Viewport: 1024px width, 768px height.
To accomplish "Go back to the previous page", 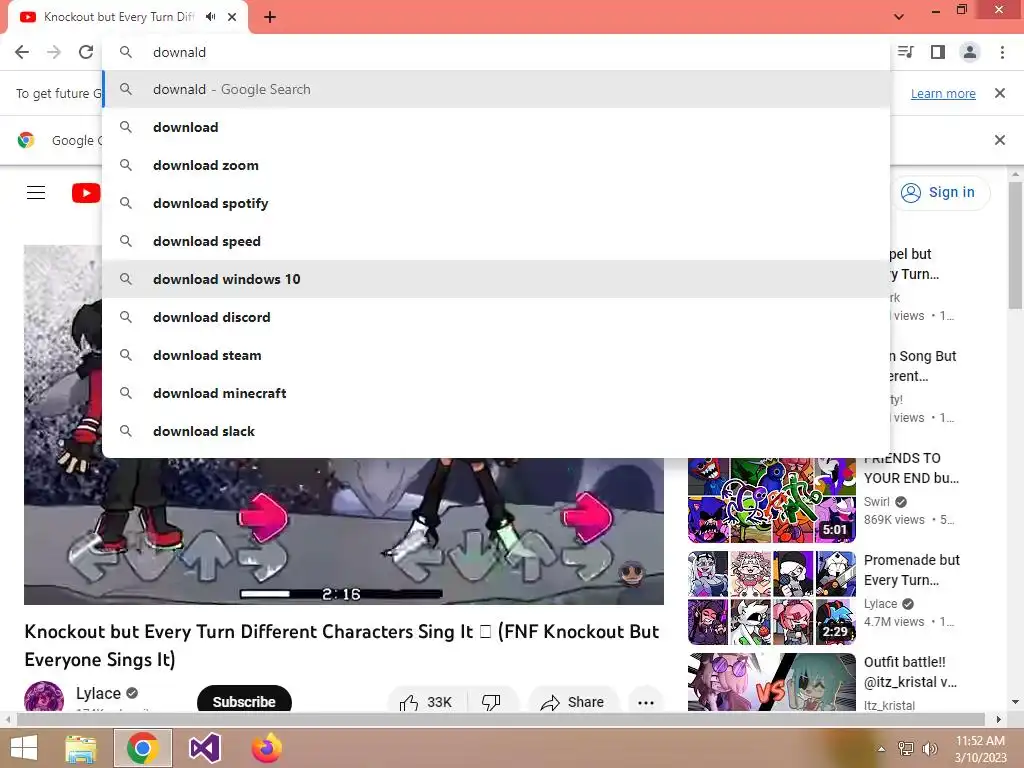I will point(22,52).
